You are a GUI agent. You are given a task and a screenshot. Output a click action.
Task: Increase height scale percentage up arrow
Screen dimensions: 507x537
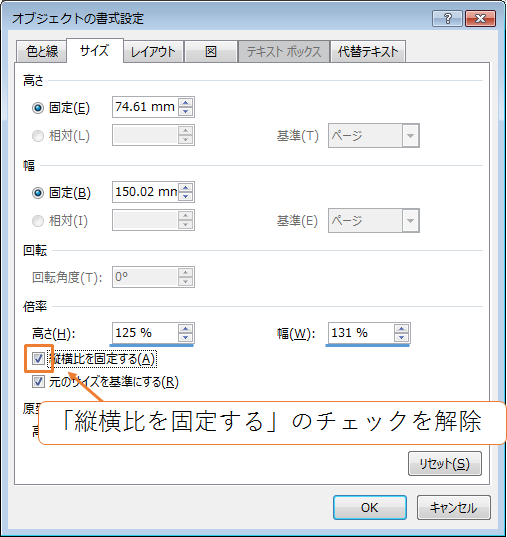coord(186,329)
